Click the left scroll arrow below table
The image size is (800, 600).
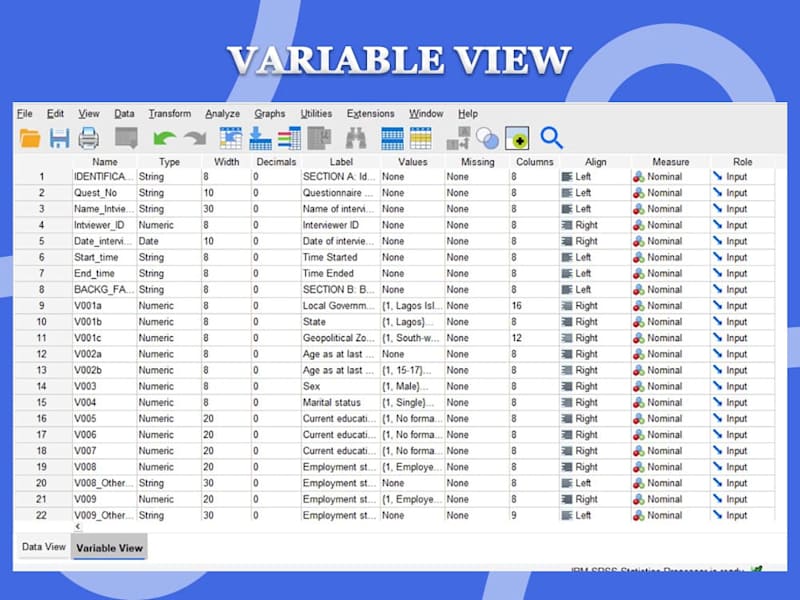coord(78,526)
